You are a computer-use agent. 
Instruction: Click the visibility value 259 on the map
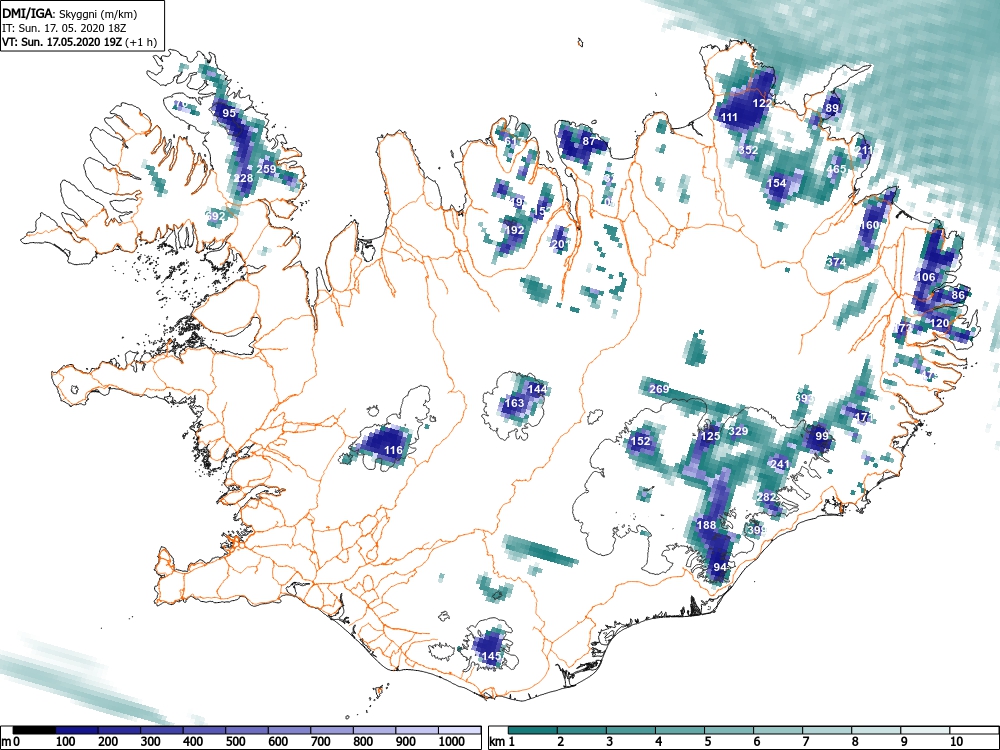(x=267, y=169)
